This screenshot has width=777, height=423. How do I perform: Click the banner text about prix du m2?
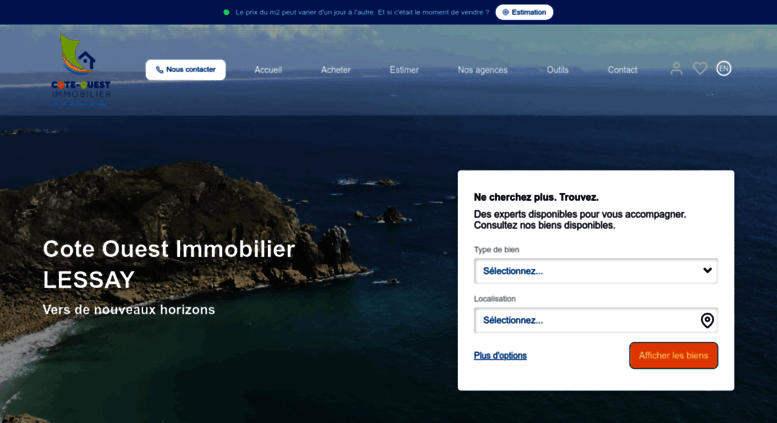tap(362, 12)
